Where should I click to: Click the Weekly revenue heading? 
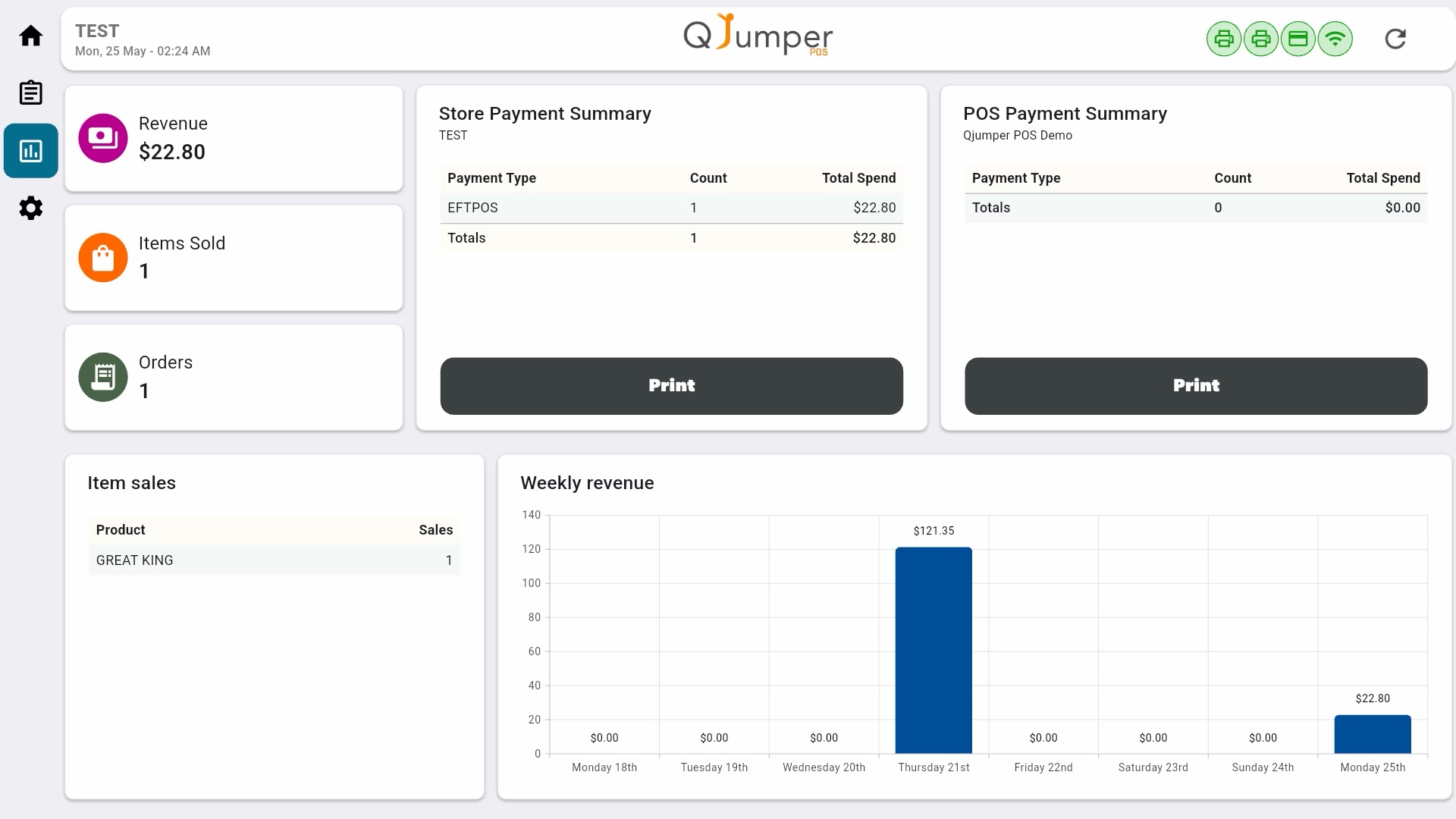point(587,483)
